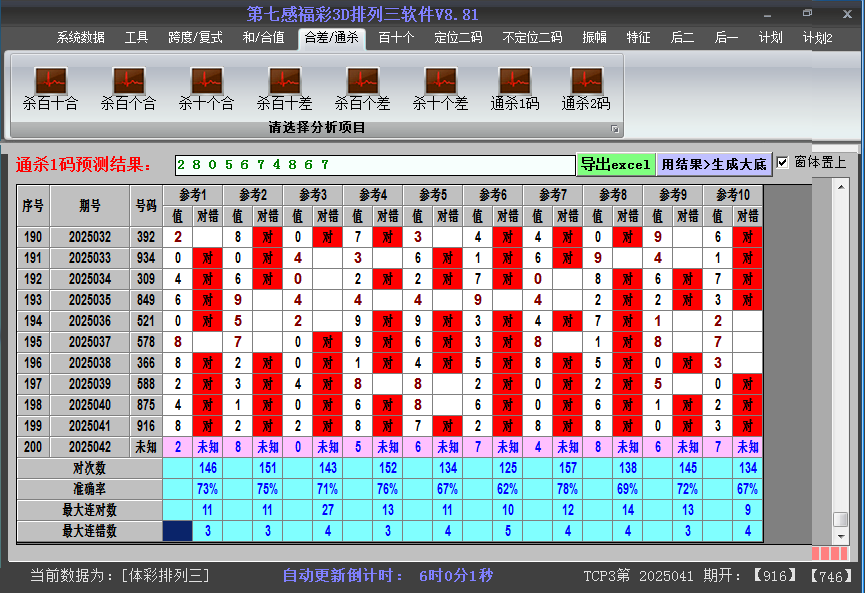Select the 振幅 menu tab
Image resolution: width=865 pixels, height=593 pixels.
tap(594, 38)
